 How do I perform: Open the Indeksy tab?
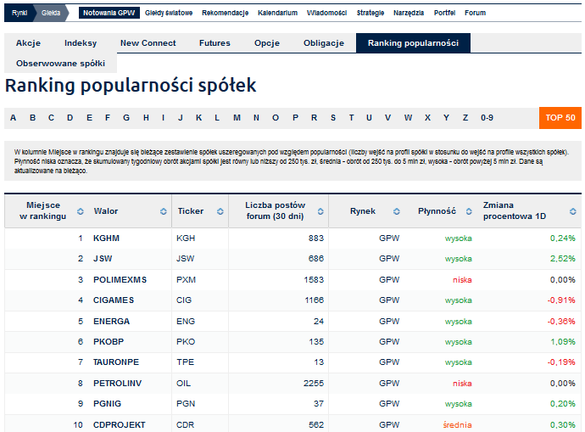coord(80,43)
